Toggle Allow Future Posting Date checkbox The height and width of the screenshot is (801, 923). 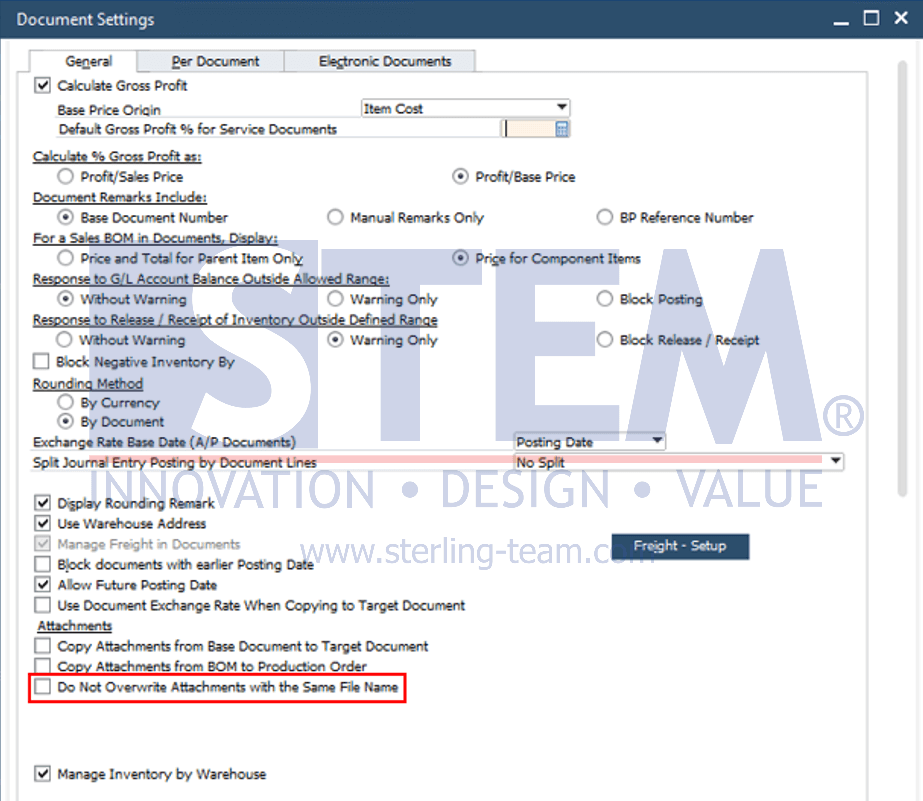(x=42, y=584)
